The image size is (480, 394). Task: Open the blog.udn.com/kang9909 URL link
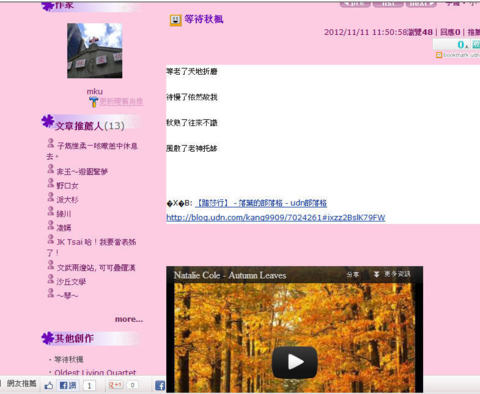point(276,218)
